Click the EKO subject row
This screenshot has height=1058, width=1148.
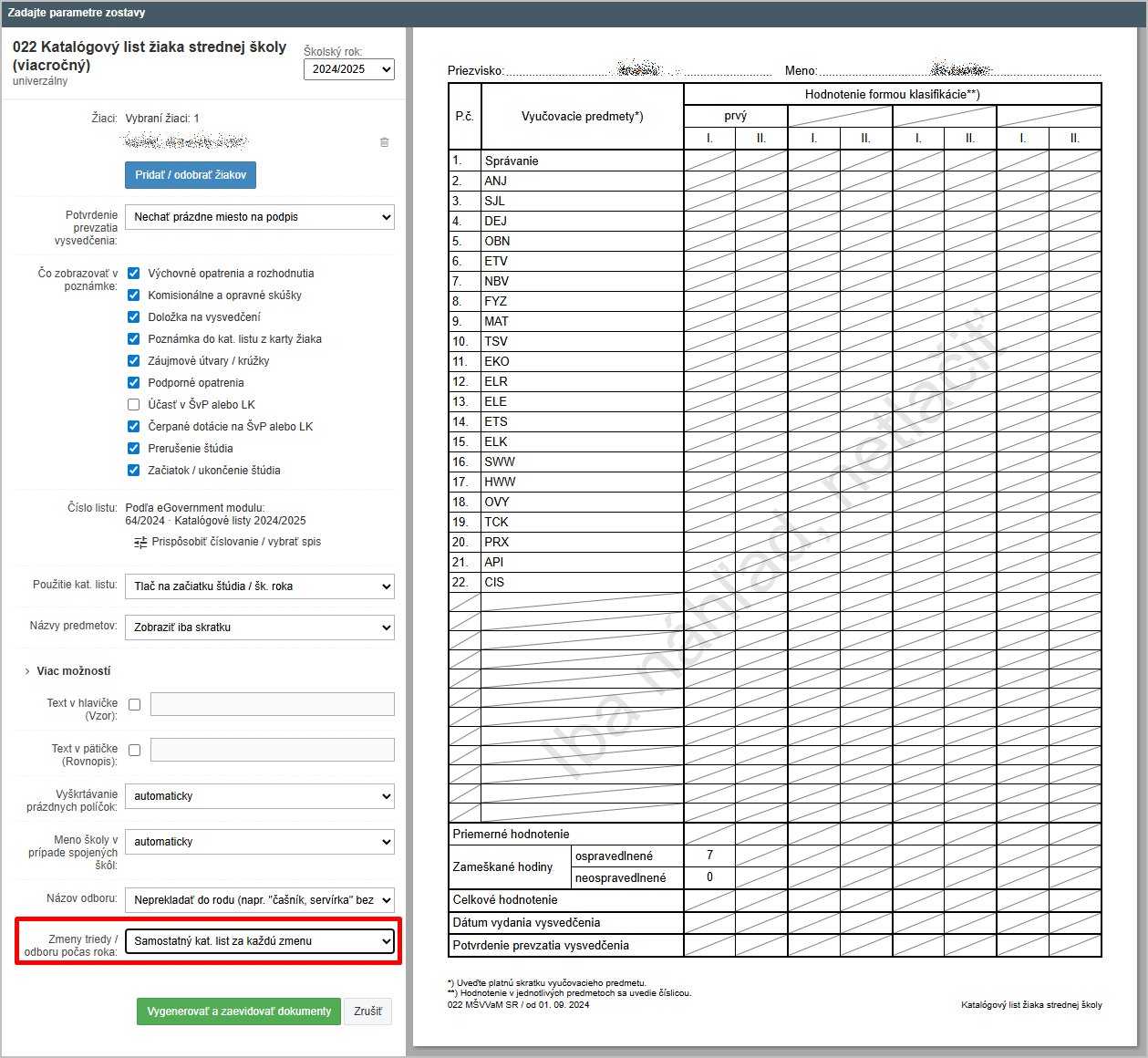pos(775,361)
